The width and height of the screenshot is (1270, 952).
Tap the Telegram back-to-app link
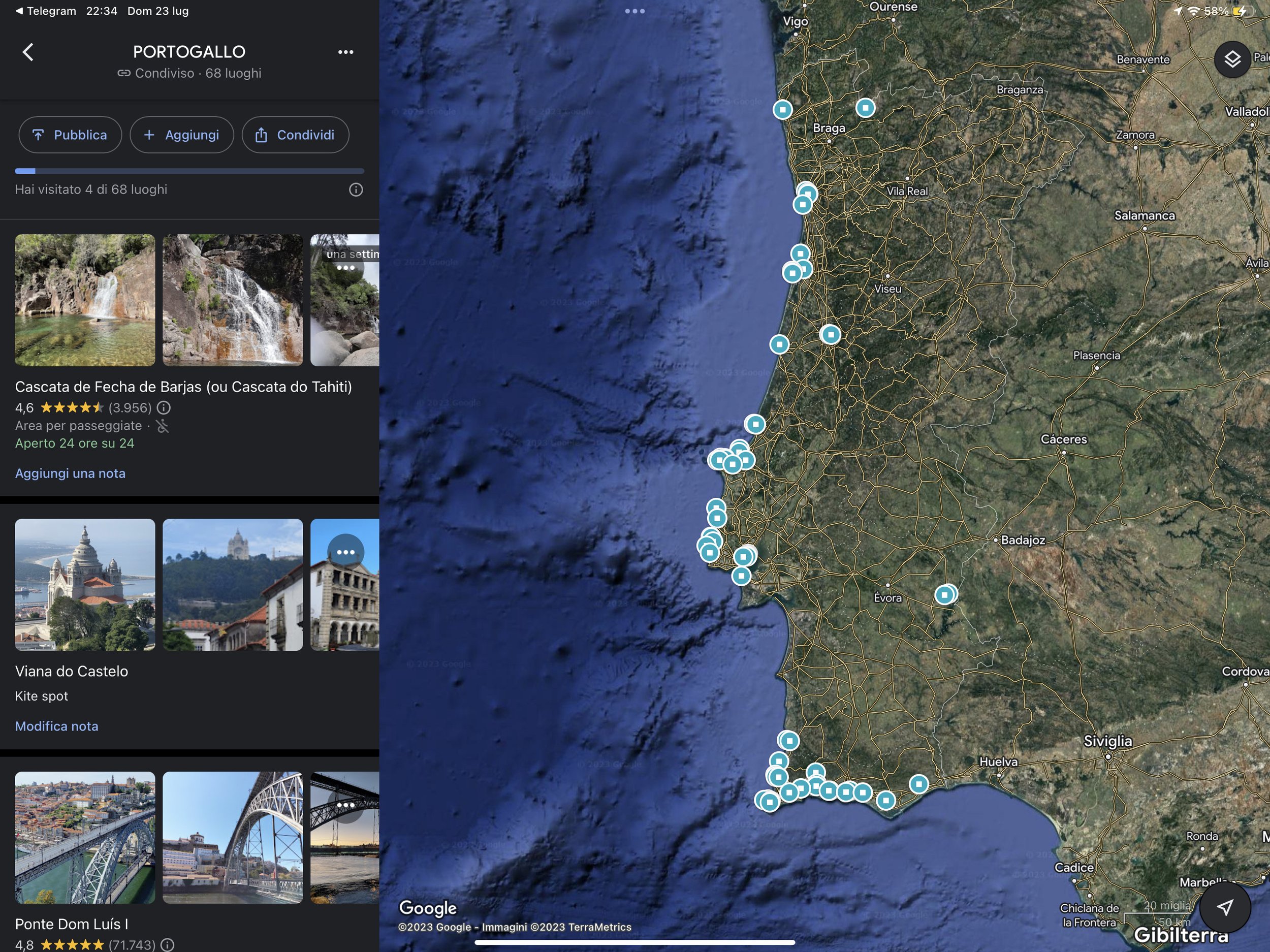tap(46, 11)
